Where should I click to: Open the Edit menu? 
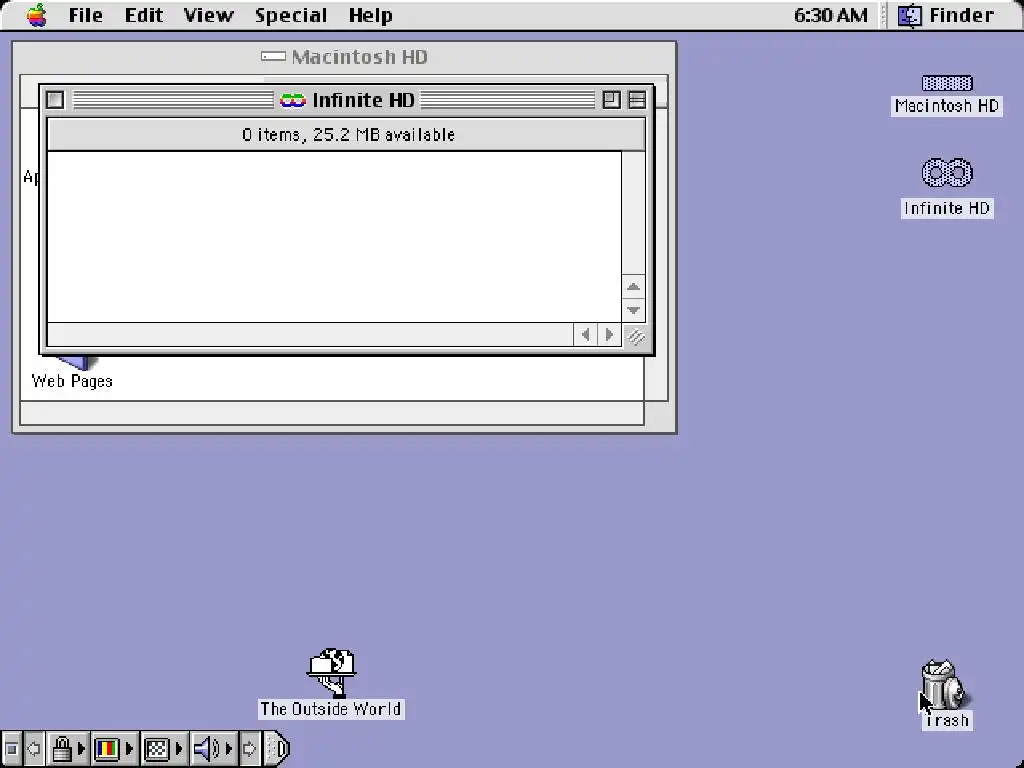click(144, 15)
